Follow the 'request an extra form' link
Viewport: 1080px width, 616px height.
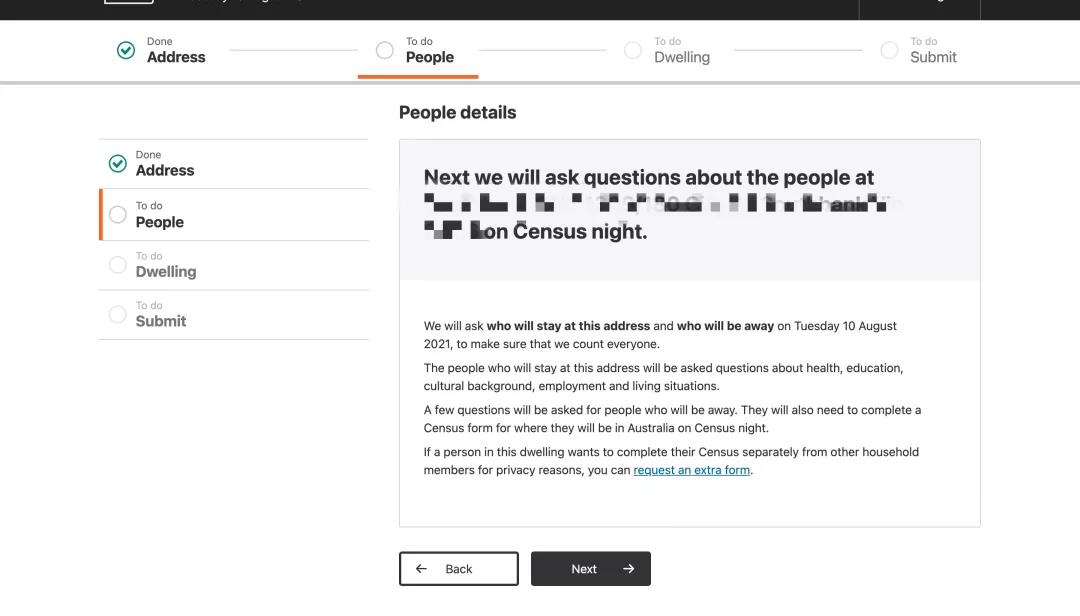(691, 470)
